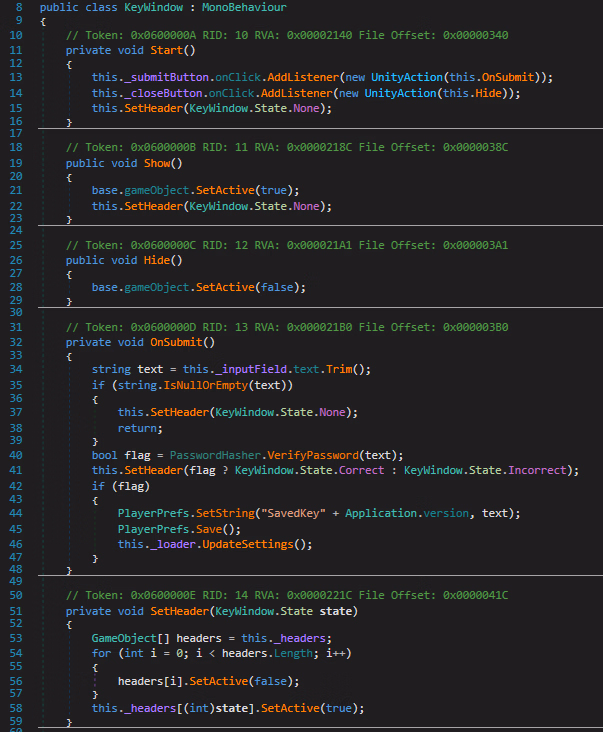Click the Start method name declaration
The width and height of the screenshot is (603, 732).
click(166, 50)
